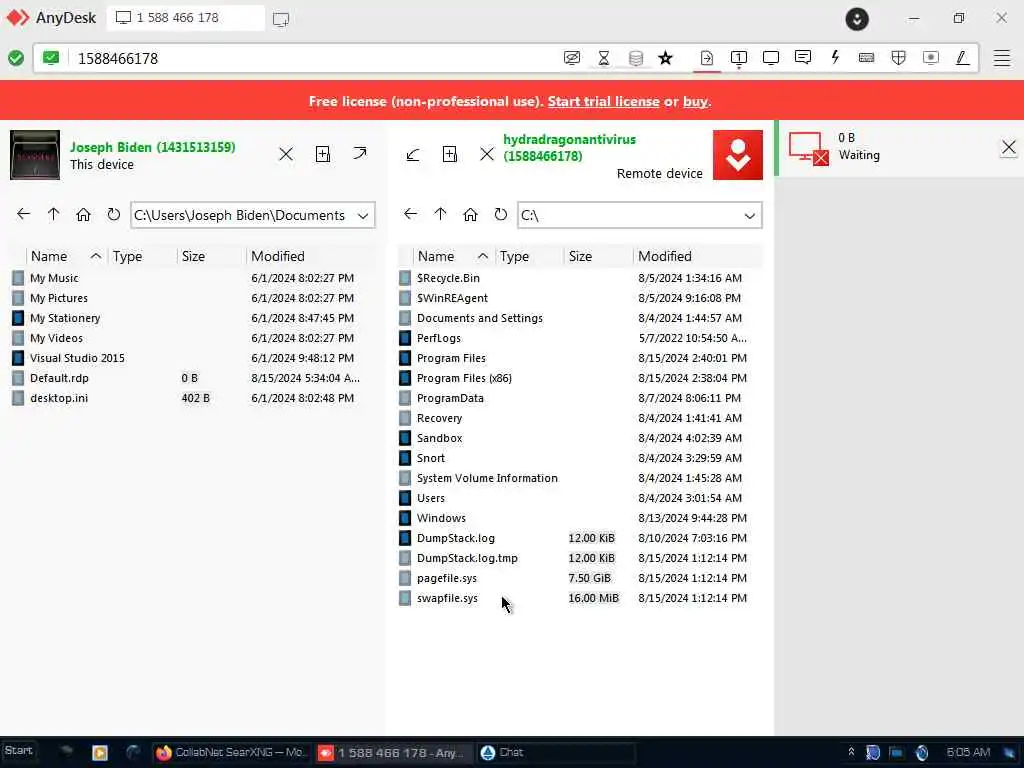
Task: Click the download arrow in remote panel
Action: click(x=413, y=155)
